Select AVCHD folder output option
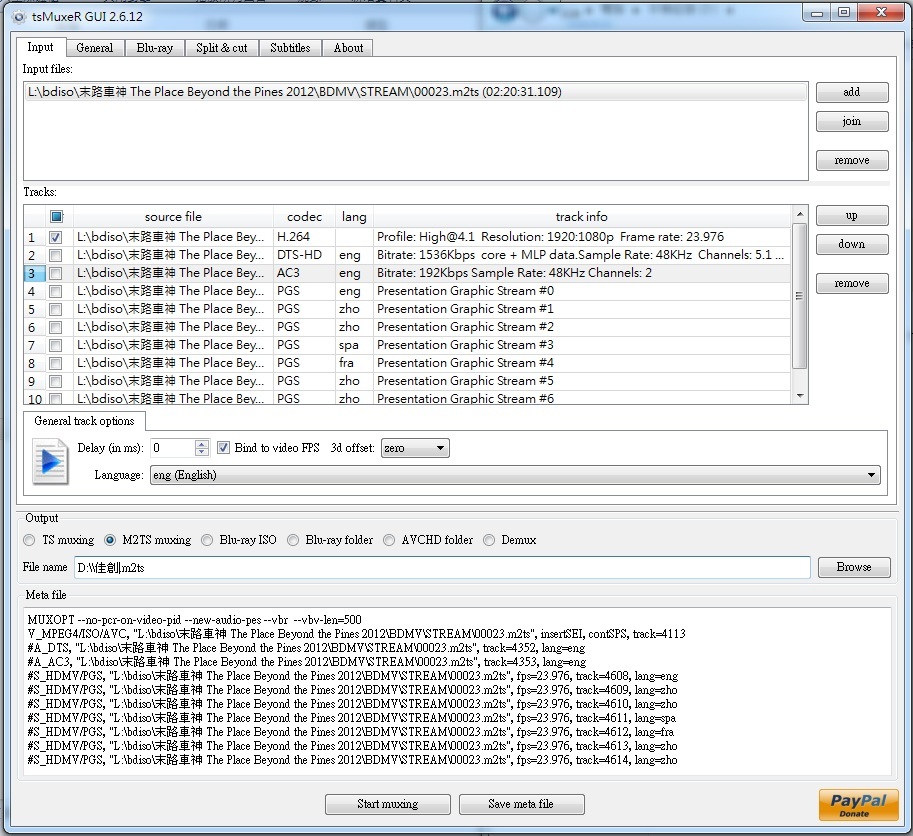Viewport: 913px width, 836px height. (389, 540)
